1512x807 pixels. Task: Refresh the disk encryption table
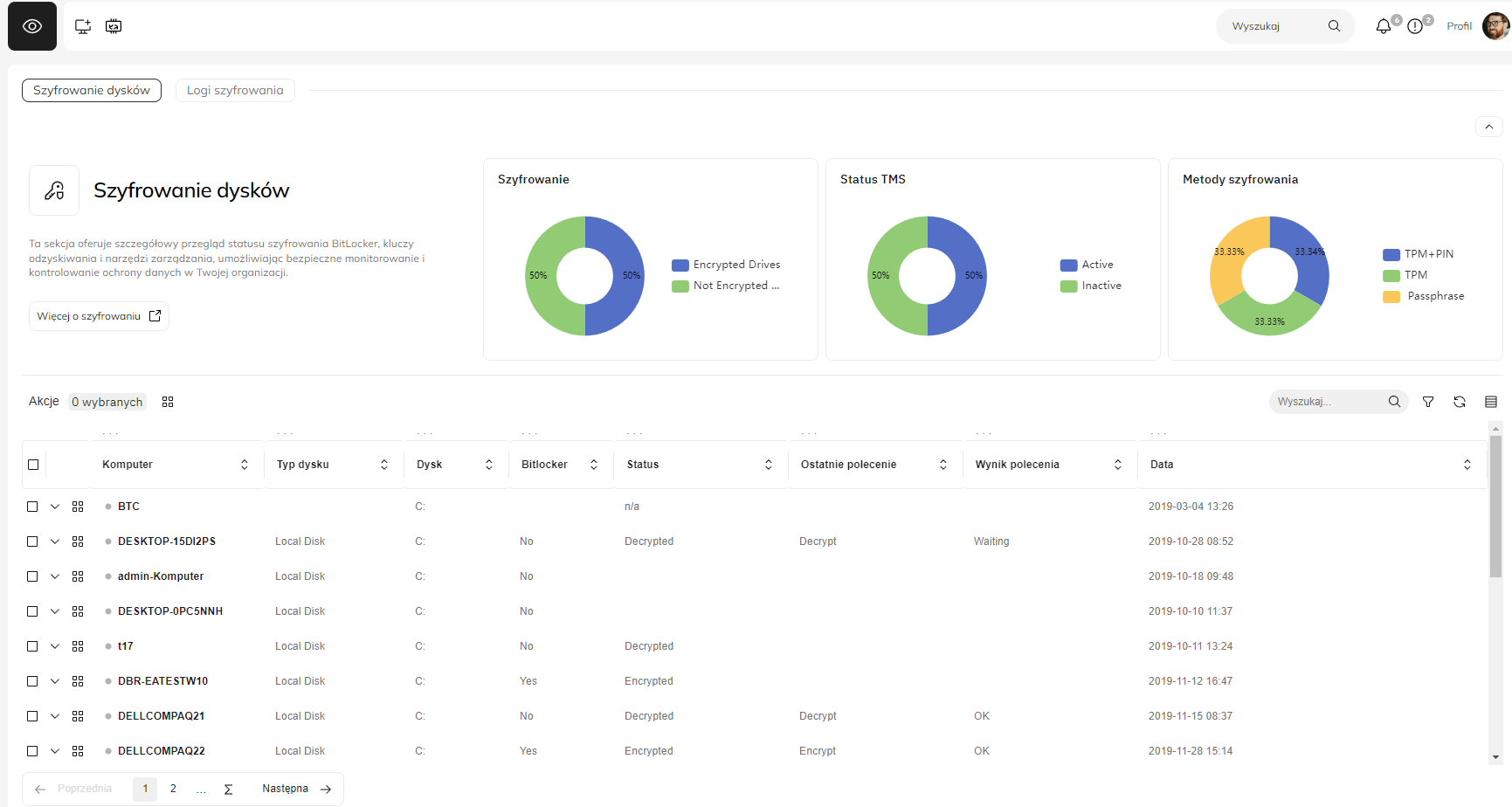point(1460,402)
